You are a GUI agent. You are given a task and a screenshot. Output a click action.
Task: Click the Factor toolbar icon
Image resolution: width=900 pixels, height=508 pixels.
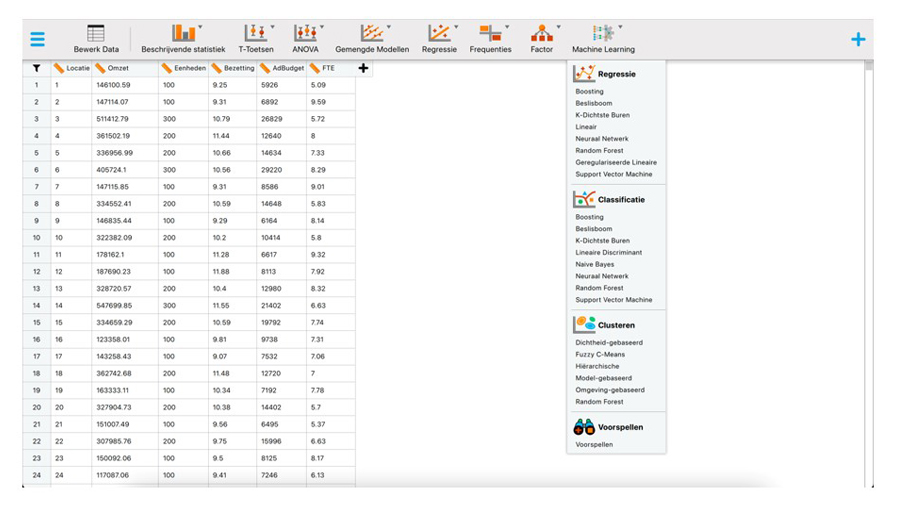pos(541,35)
